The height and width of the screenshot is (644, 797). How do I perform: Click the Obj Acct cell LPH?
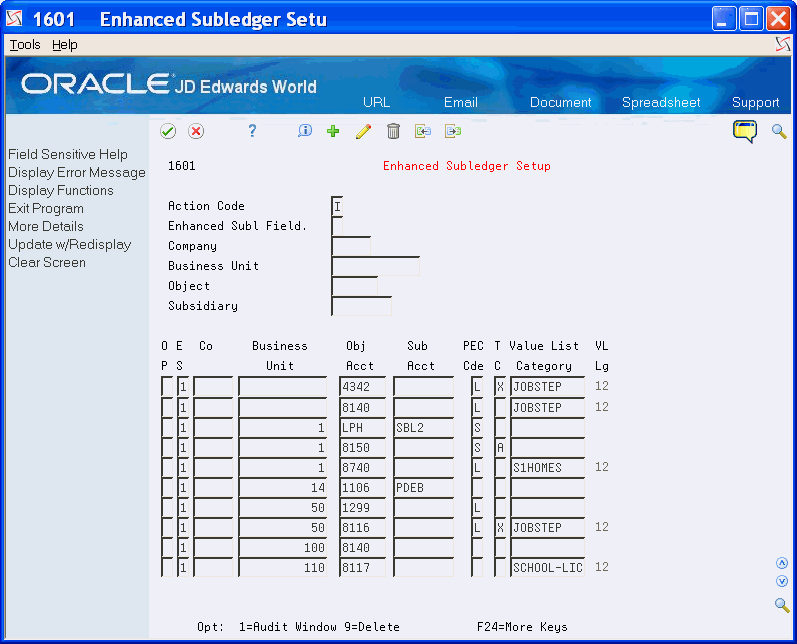point(362,427)
